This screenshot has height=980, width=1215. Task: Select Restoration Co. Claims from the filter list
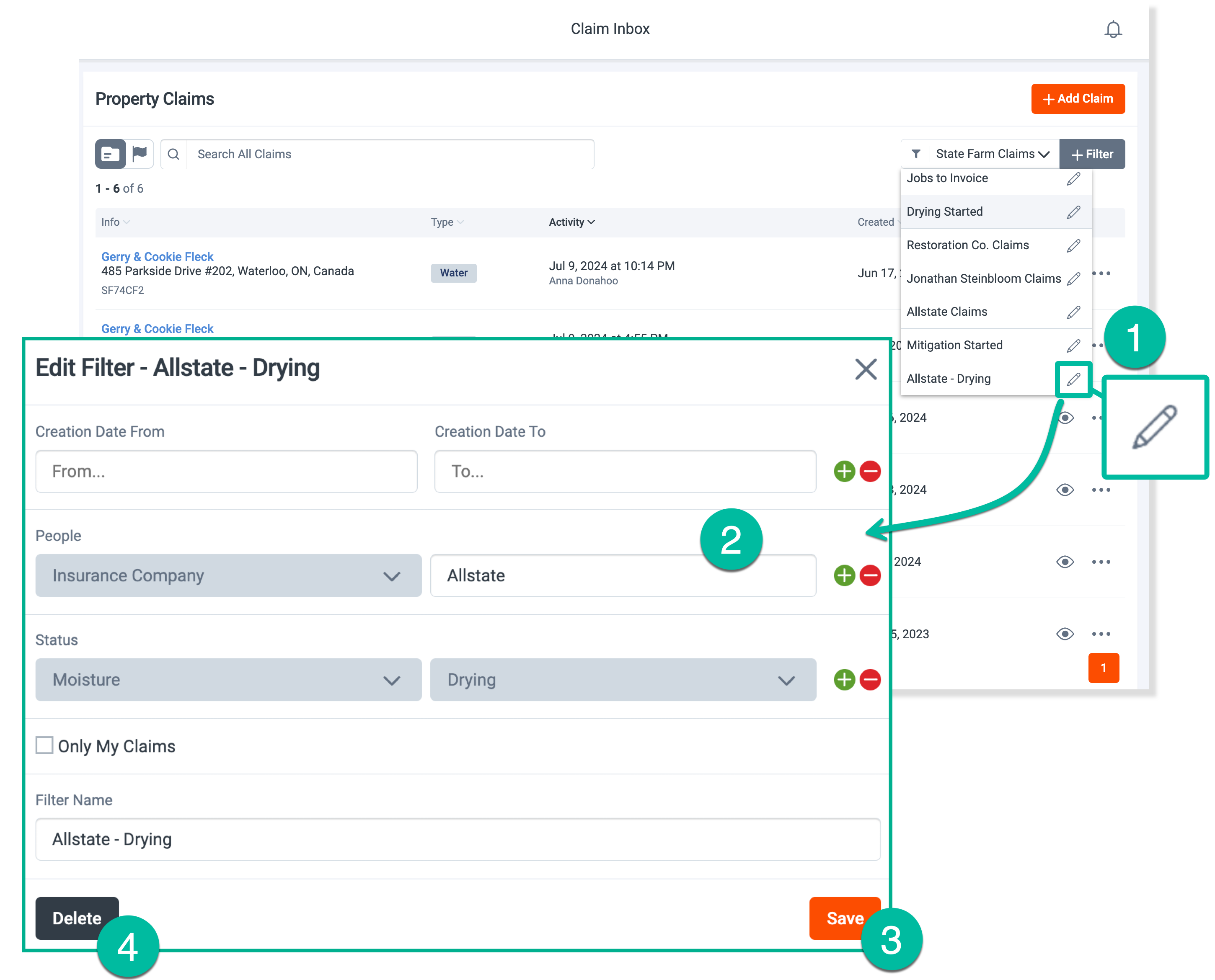(968, 245)
